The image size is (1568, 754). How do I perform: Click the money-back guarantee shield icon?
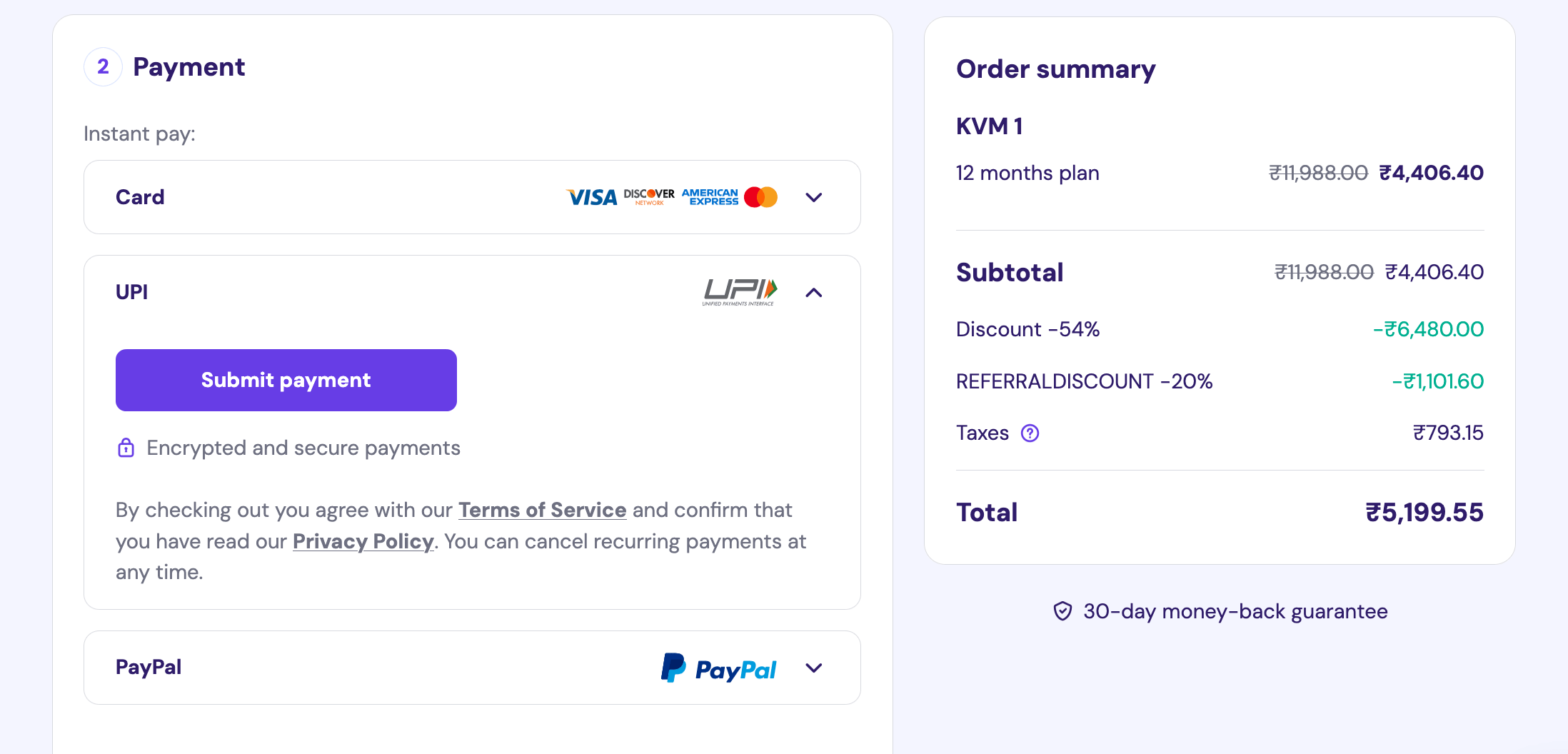1062,611
